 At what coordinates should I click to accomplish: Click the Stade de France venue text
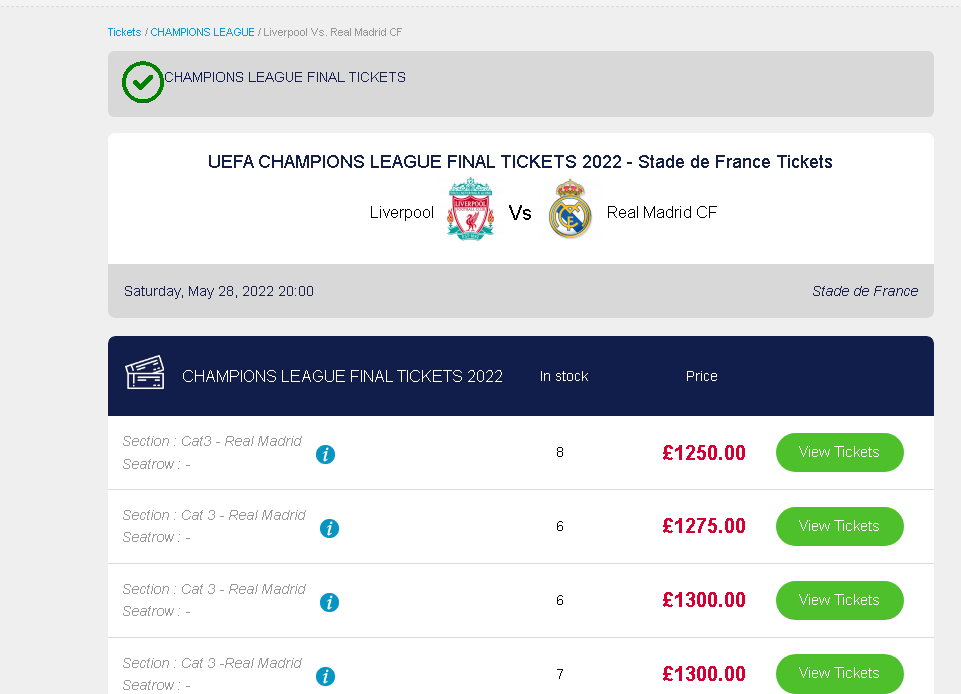(864, 291)
